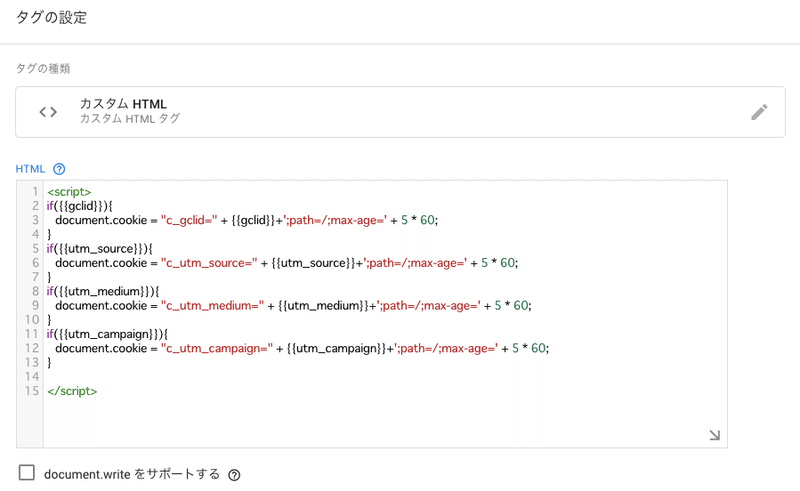Select the カスタム HTML tag type card
The image size is (800, 491).
coord(400,112)
